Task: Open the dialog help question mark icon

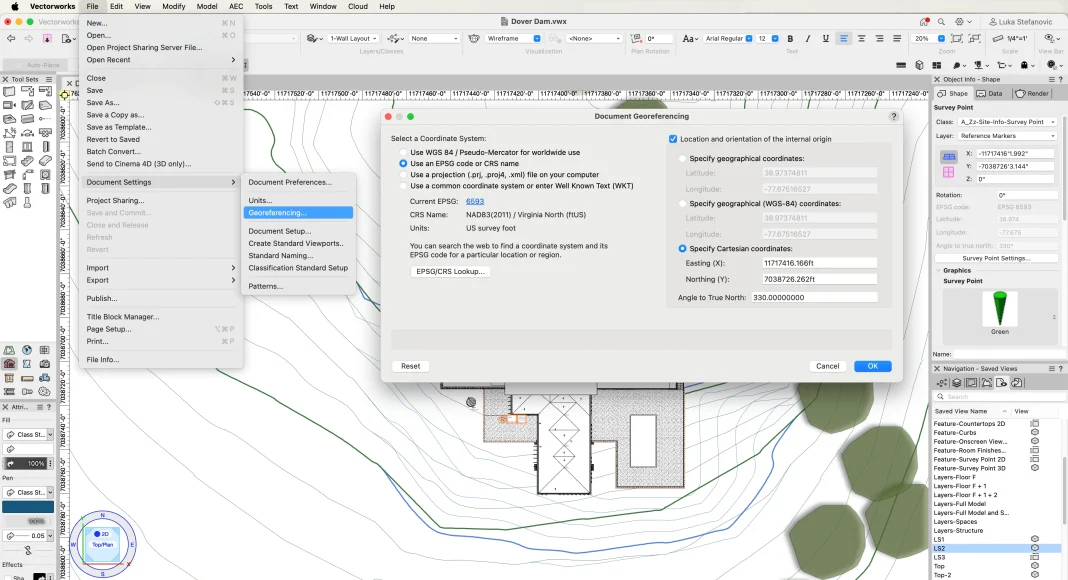Action: coord(893,117)
